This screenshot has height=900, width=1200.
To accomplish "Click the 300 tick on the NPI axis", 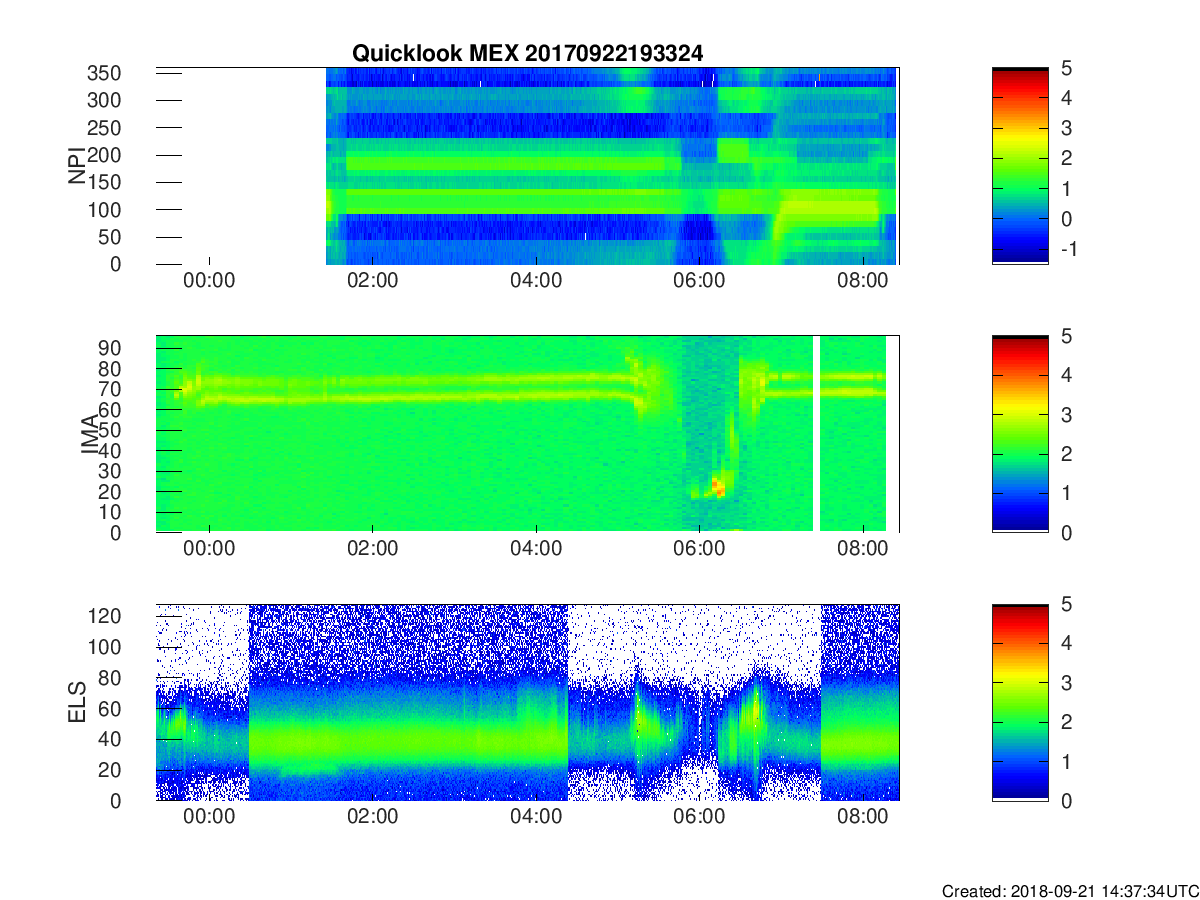I will 103,100.
